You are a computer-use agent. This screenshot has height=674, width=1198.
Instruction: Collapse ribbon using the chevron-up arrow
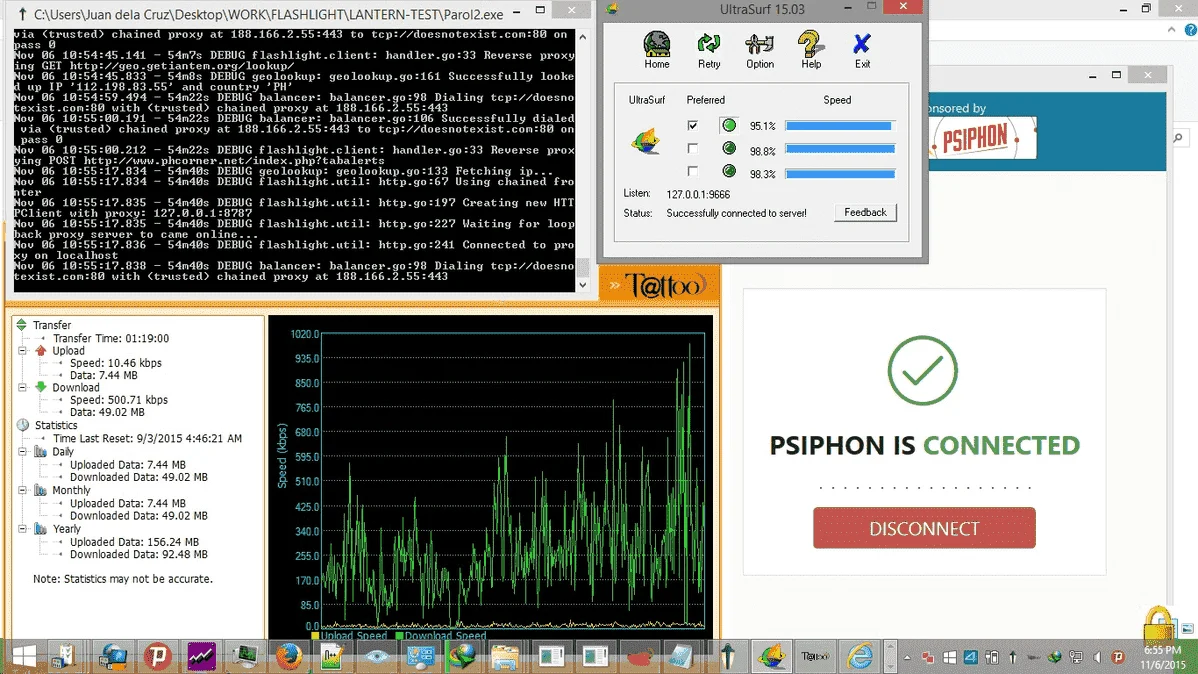coord(1171,30)
